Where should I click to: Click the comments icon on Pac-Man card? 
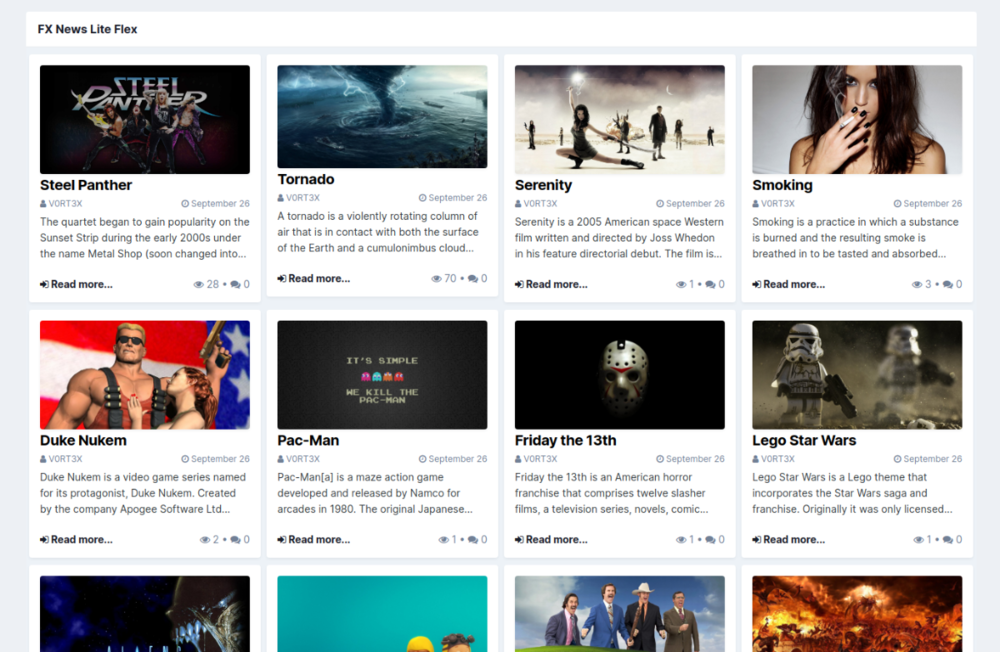pos(473,540)
